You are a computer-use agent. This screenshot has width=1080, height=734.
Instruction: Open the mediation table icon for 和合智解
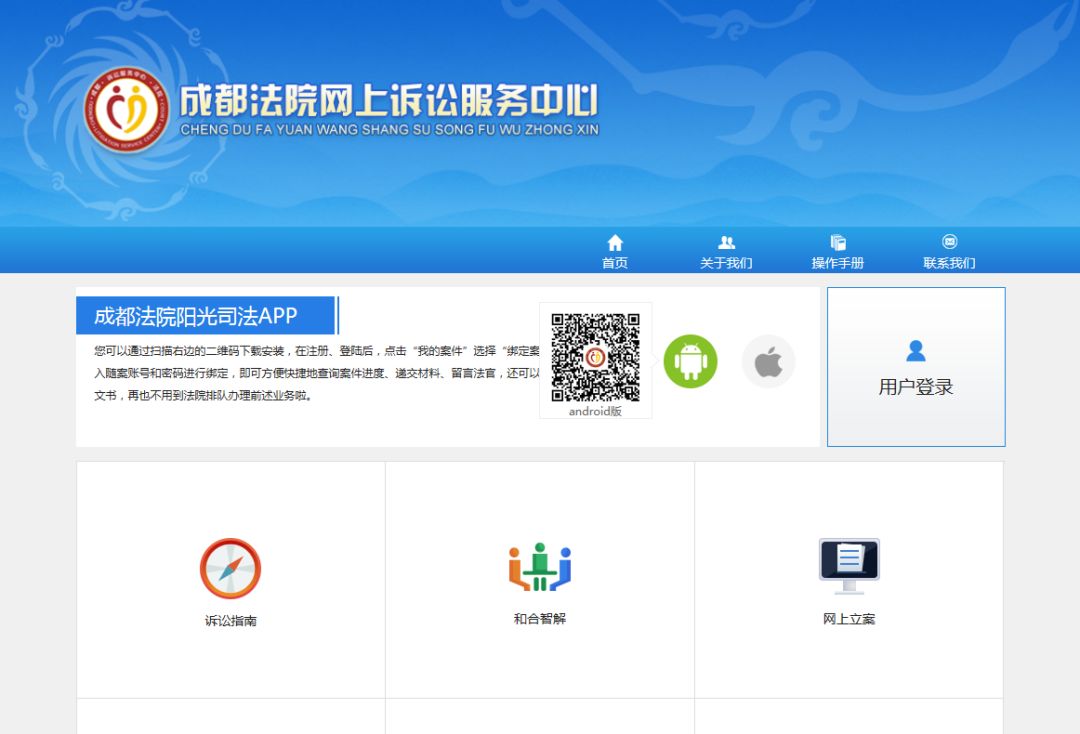point(540,567)
